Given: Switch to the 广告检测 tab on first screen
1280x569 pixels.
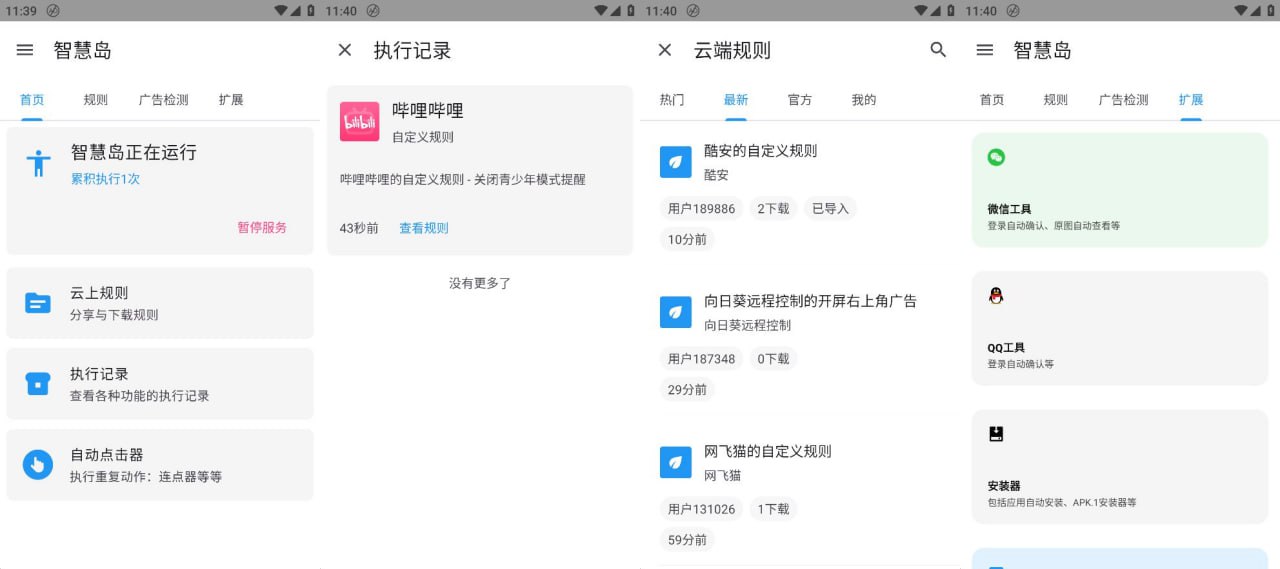Looking at the screenshot, I should pyautogui.click(x=163, y=100).
